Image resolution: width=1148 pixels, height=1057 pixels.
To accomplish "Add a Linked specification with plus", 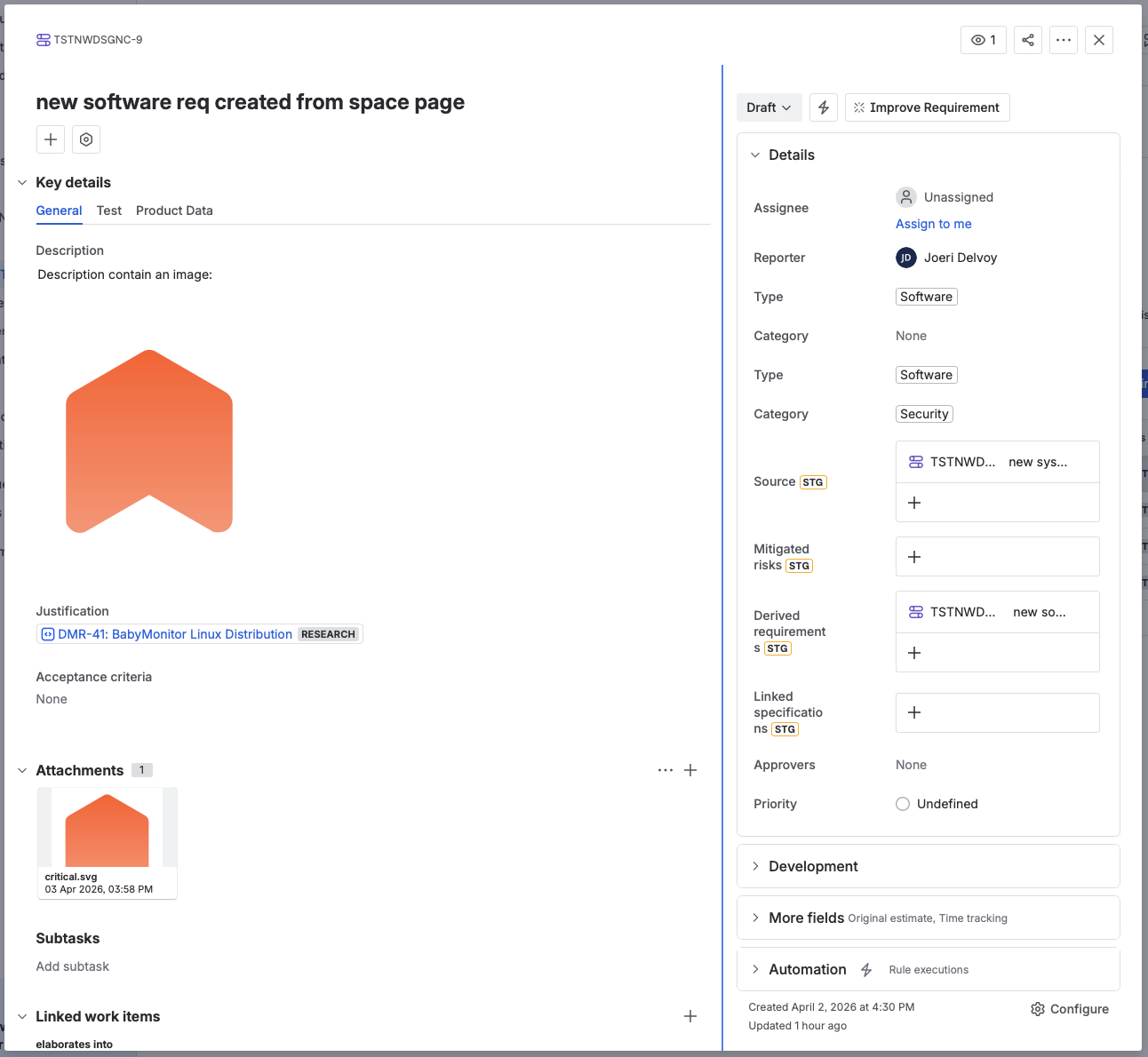I will (x=914, y=712).
